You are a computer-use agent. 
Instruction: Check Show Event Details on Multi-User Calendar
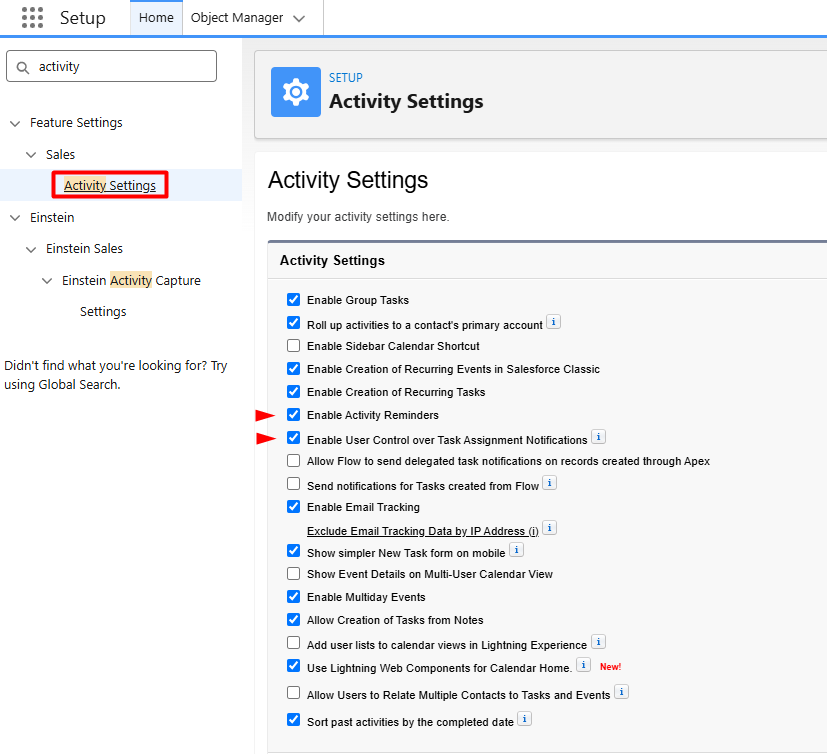pos(293,573)
